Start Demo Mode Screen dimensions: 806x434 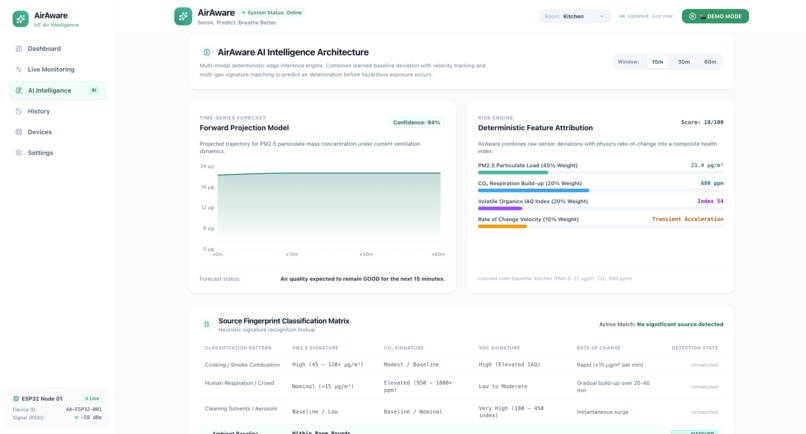[716, 16]
